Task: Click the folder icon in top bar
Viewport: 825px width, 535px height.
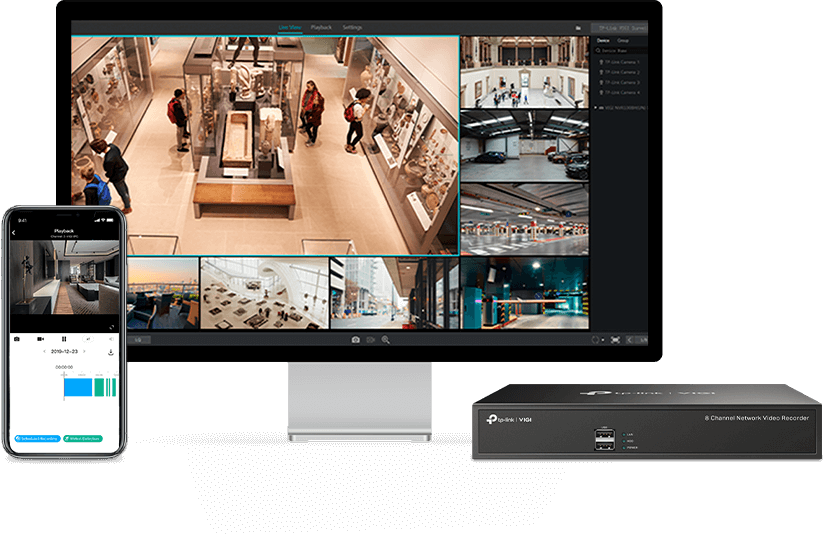Action: click(578, 28)
